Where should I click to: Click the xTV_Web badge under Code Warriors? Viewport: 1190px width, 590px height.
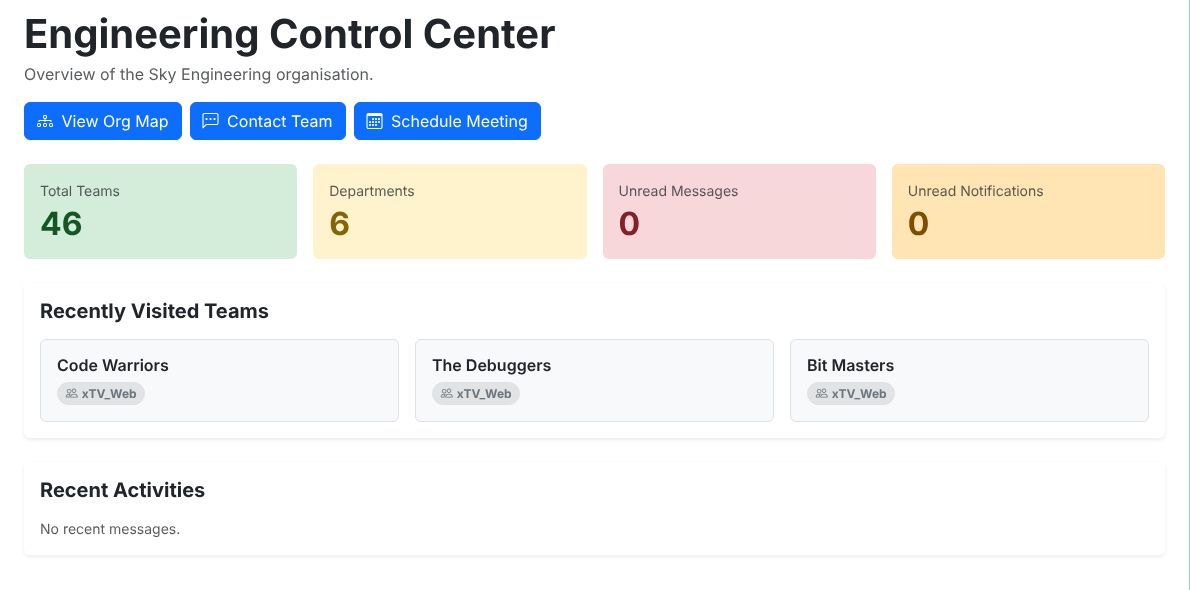(x=101, y=393)
